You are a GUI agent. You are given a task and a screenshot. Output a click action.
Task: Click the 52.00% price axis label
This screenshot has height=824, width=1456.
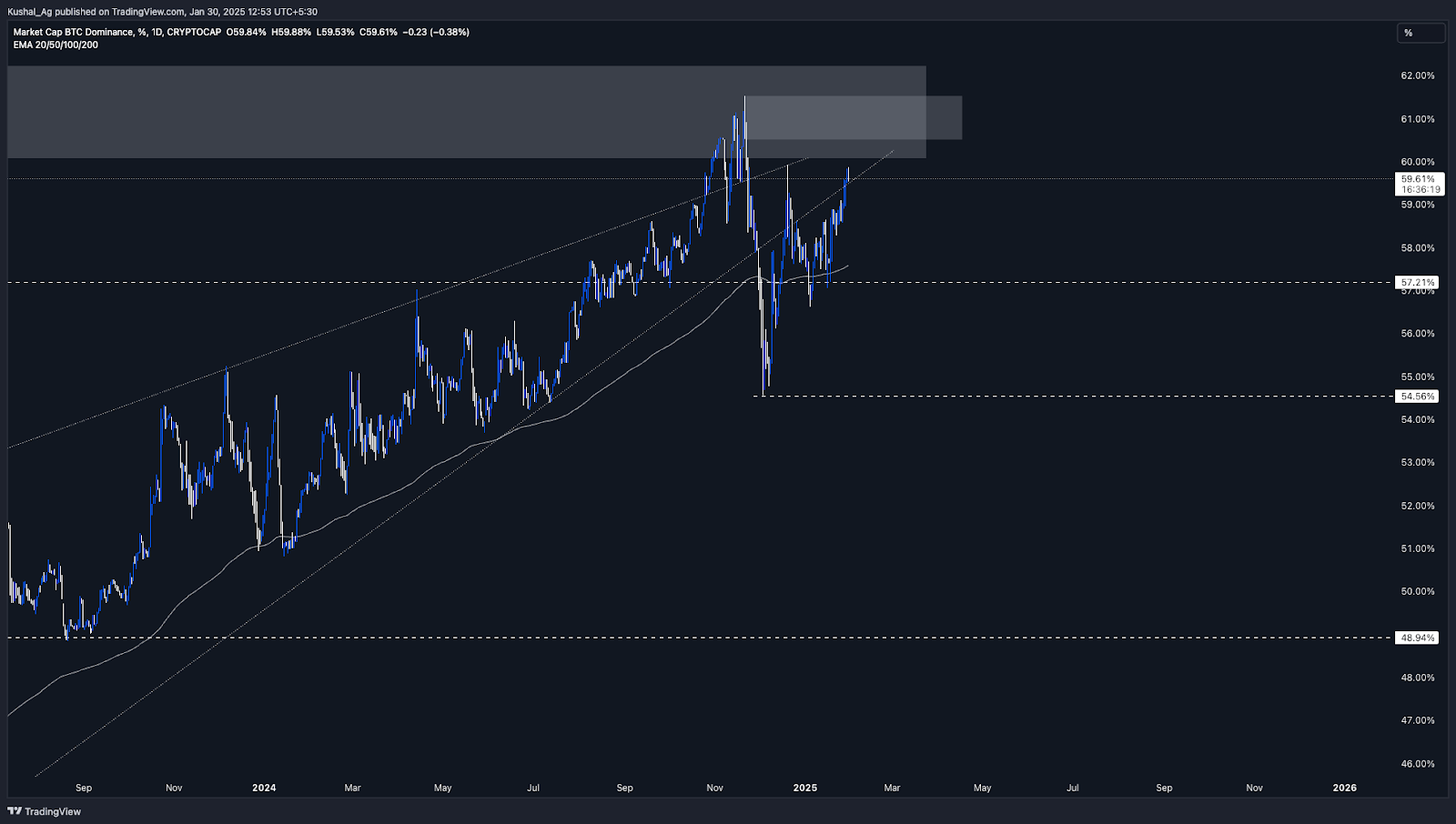click(1418, 506)
